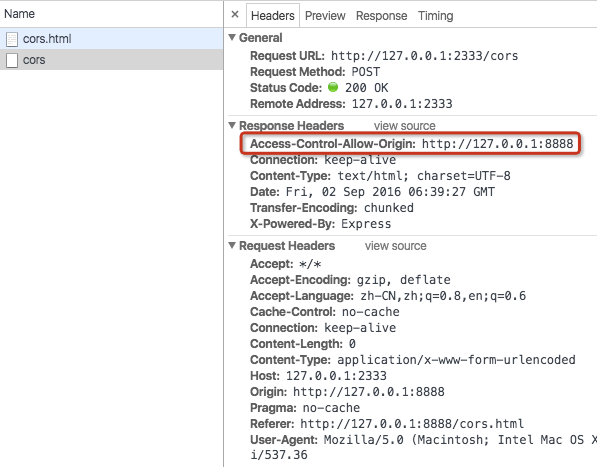This screenshot has width=597, height=467.
Task: Open the Timing tab
Action: [x=436, y=16]
